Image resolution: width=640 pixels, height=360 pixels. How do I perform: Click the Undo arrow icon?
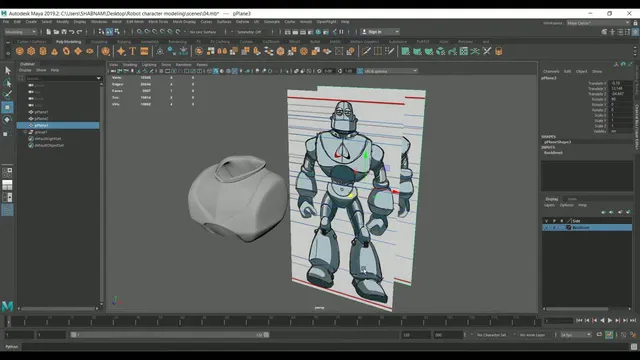[72, 32]
